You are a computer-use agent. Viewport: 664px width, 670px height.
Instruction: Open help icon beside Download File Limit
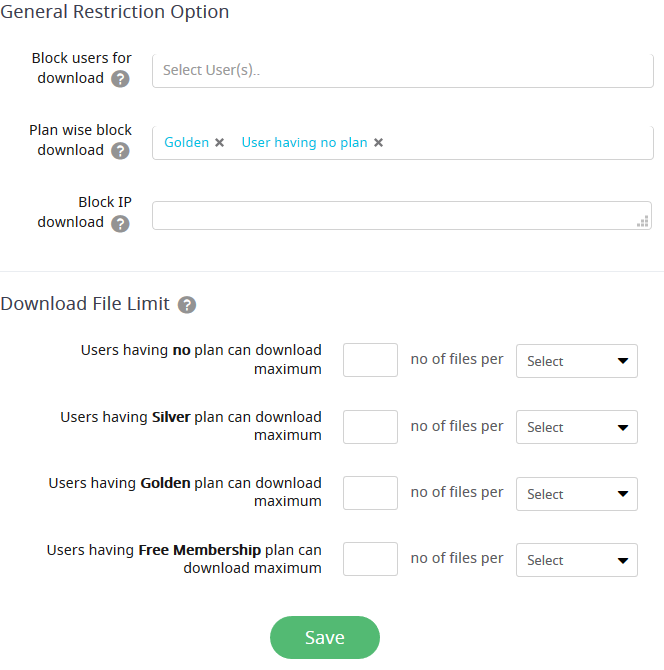pyautogui.click(x=187, y=305)
